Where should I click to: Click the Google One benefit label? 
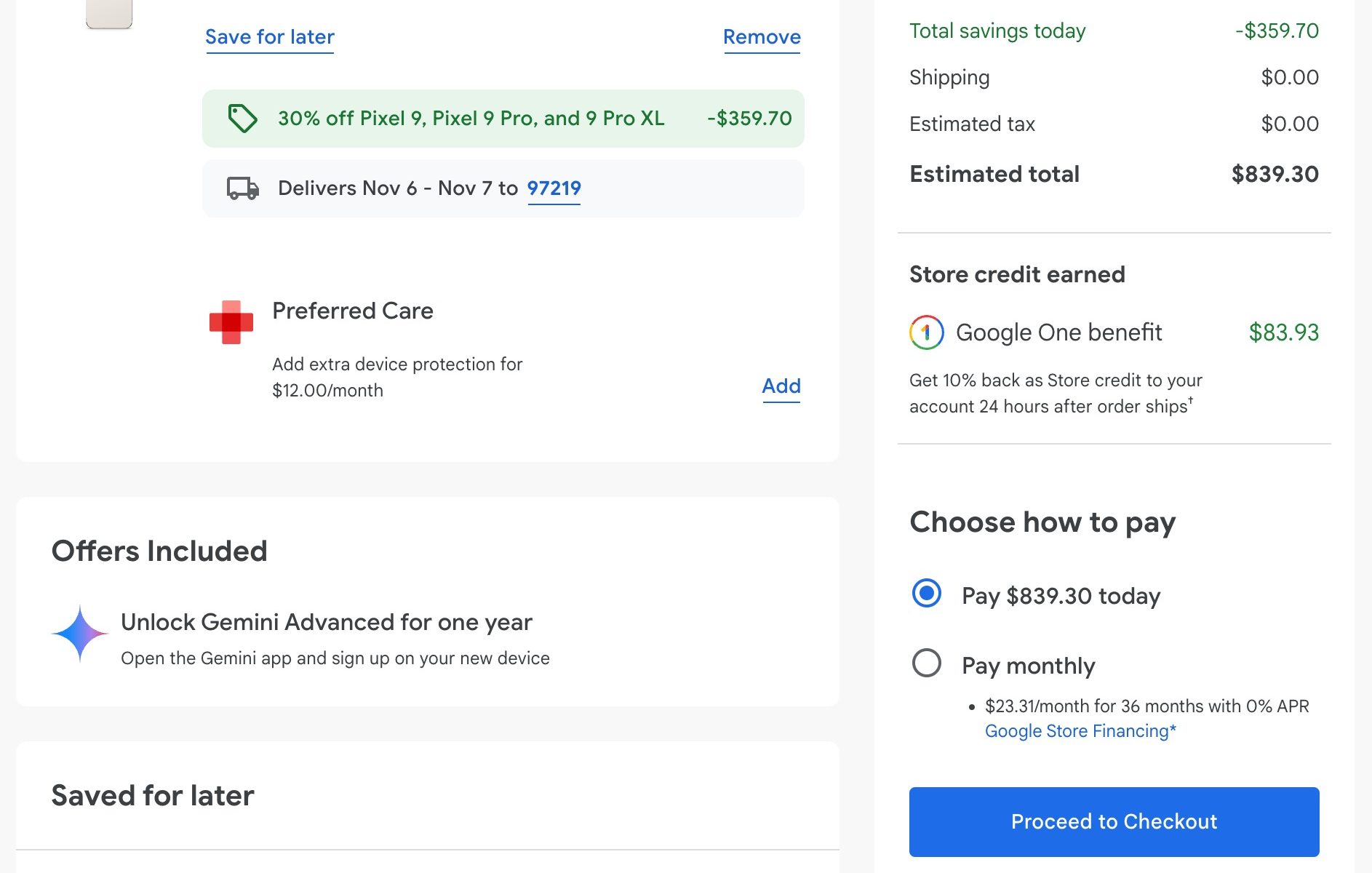(x=1058, y=332)
